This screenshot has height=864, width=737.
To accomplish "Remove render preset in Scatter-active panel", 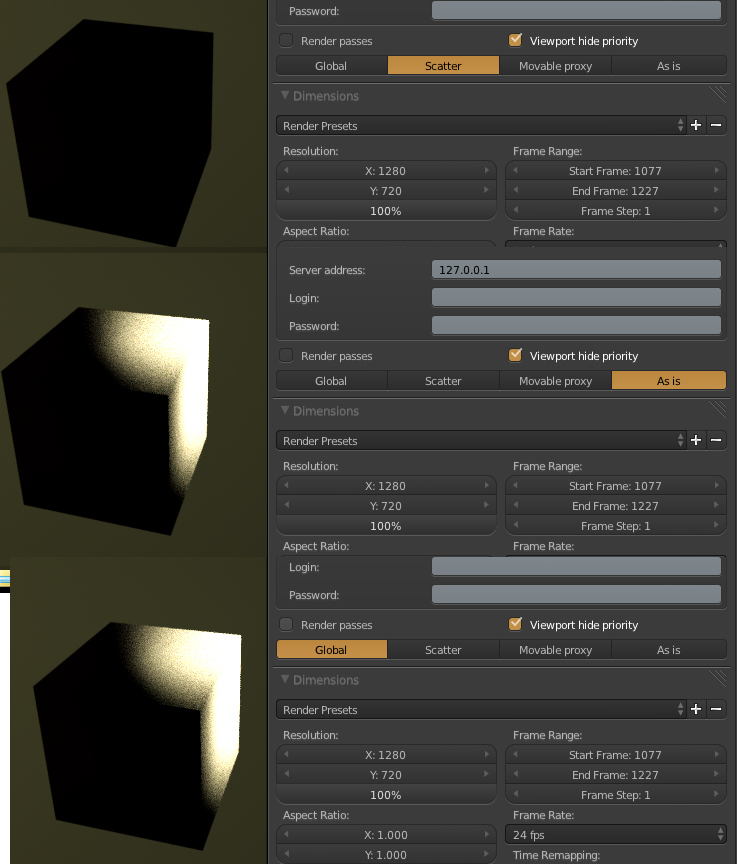I will 716,126.
